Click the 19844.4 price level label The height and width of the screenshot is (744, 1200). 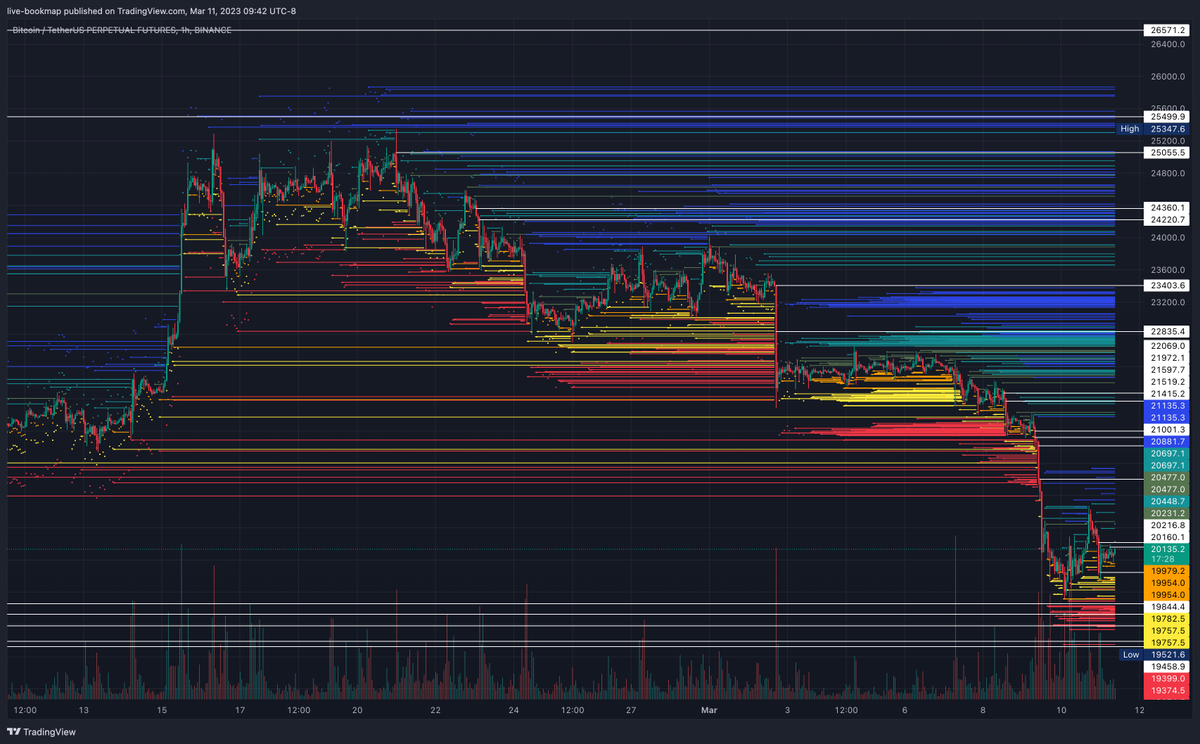tap(1168, 607)
